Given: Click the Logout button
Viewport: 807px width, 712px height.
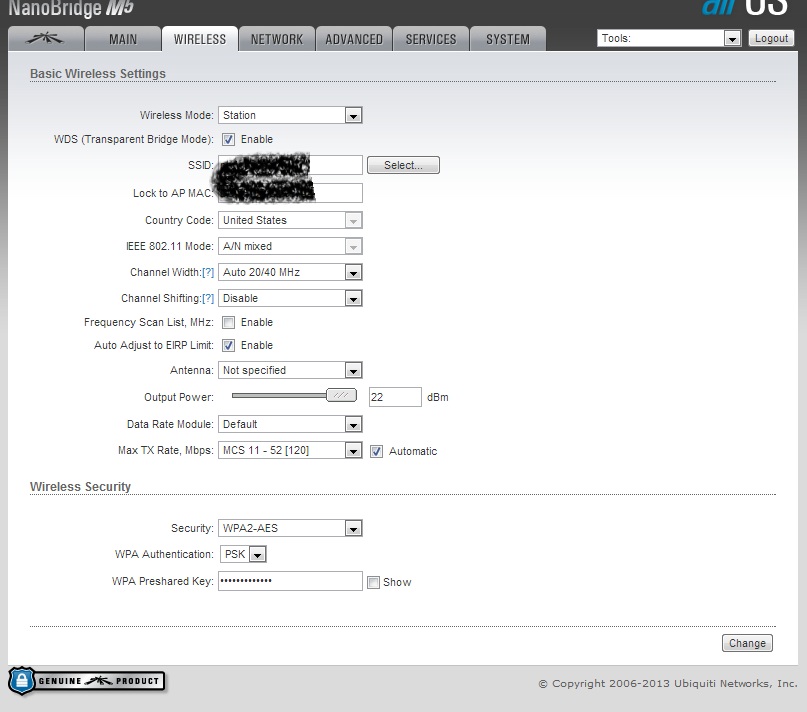Looking at the screenshot, I should click(771, 38).
